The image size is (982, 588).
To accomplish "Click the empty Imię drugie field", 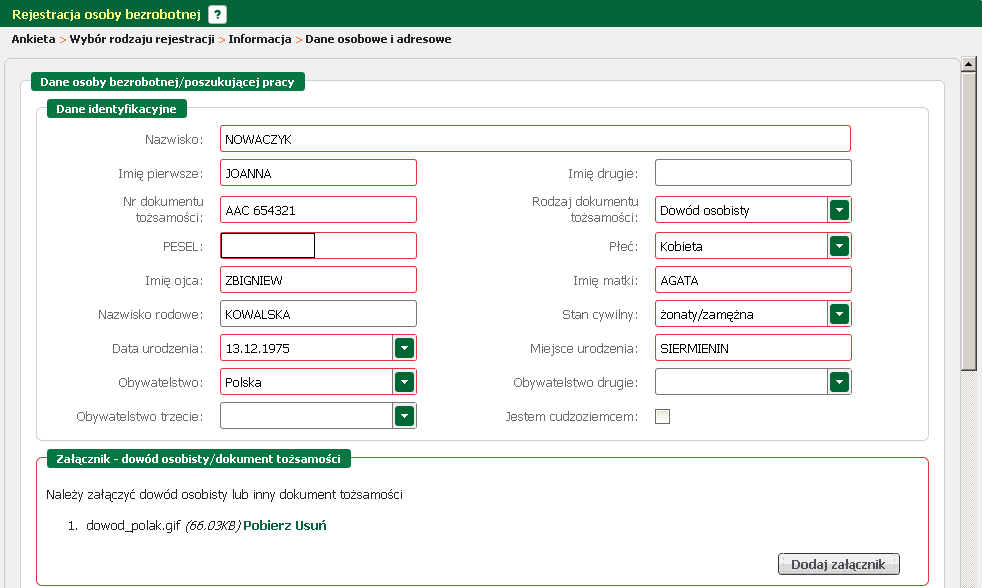I will pos(753,173).
